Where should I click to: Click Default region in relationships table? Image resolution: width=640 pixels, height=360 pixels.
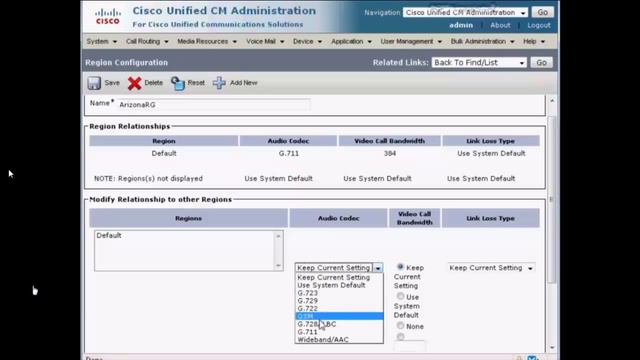164,153
